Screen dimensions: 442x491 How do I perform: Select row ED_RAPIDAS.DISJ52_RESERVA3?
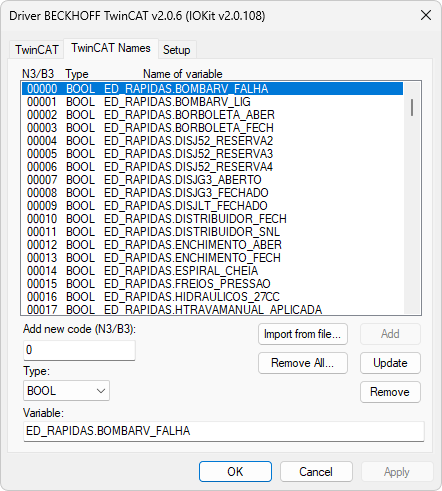(212, 154)
